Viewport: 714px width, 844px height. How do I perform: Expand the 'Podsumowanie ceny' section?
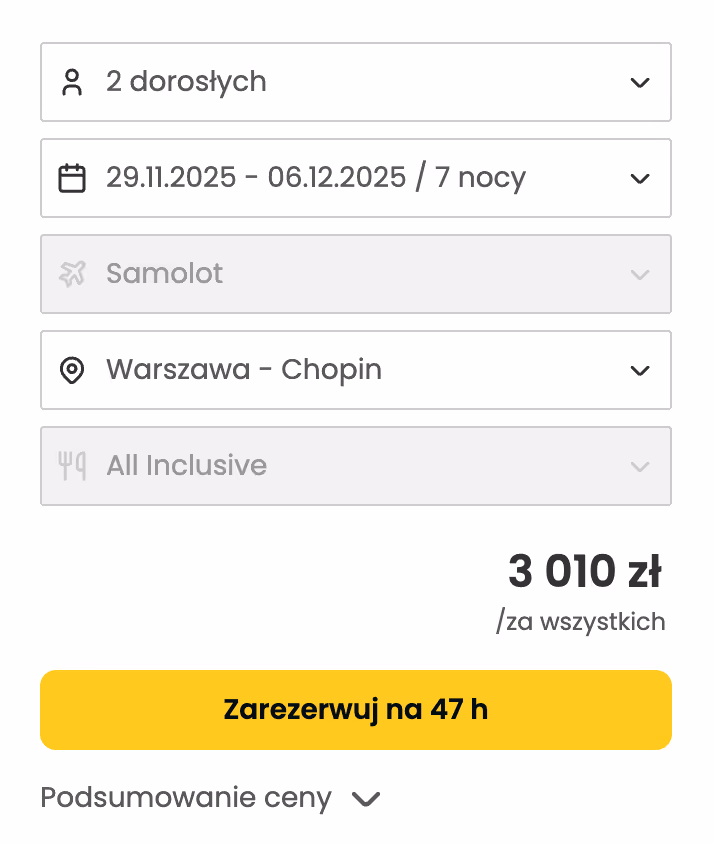[x=184, y=798]
